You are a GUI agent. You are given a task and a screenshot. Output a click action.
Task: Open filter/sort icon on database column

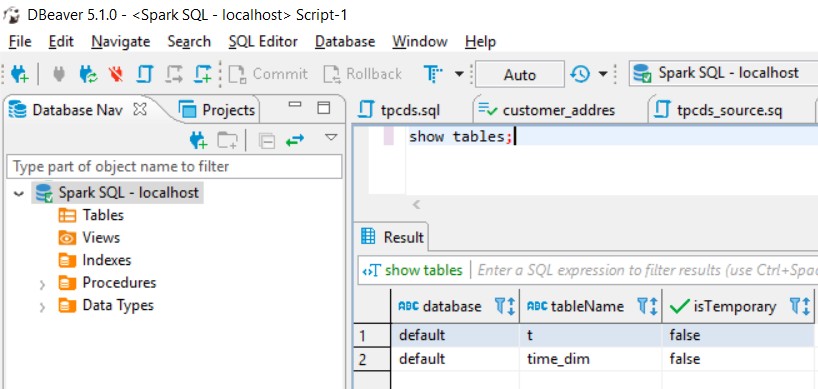click(x=504, y=306)
